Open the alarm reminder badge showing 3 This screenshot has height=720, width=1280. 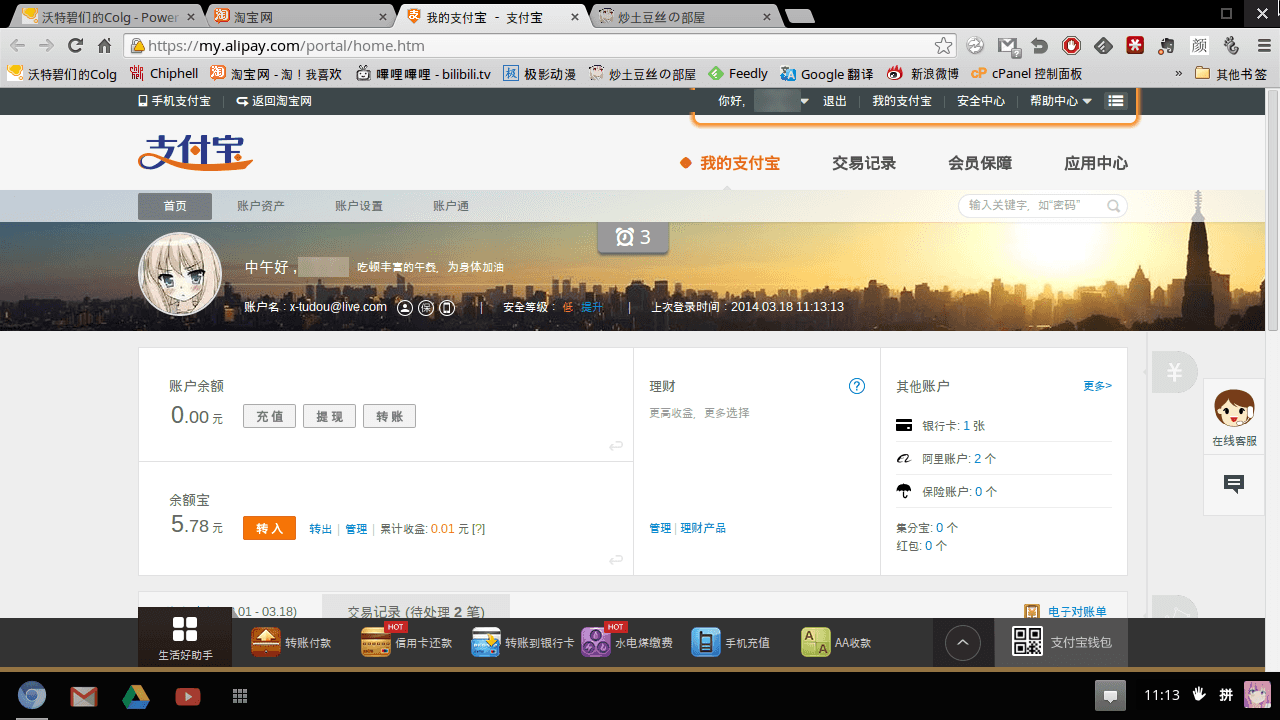[x=633, y=237]
